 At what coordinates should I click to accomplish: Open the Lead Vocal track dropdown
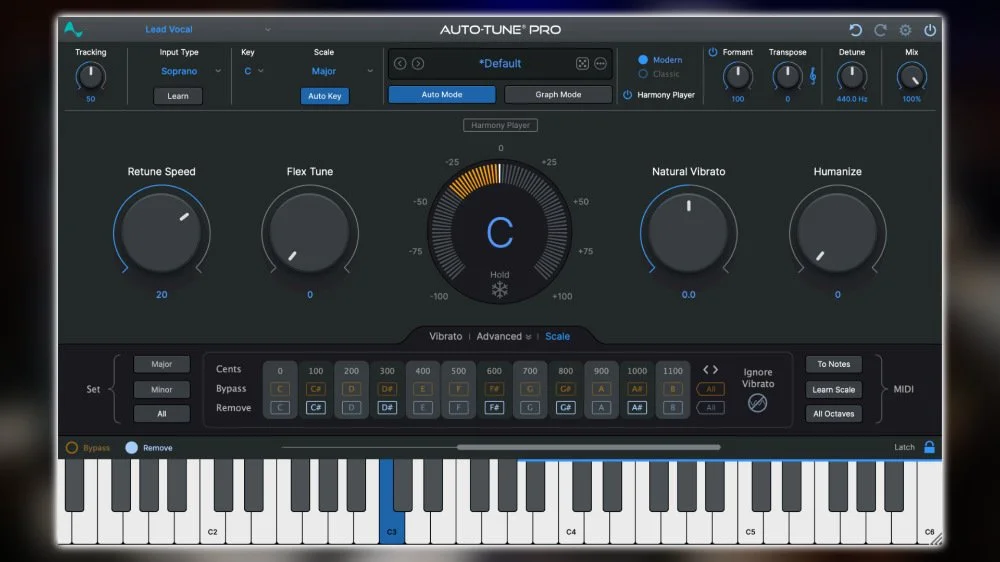[x=207, y=29]
